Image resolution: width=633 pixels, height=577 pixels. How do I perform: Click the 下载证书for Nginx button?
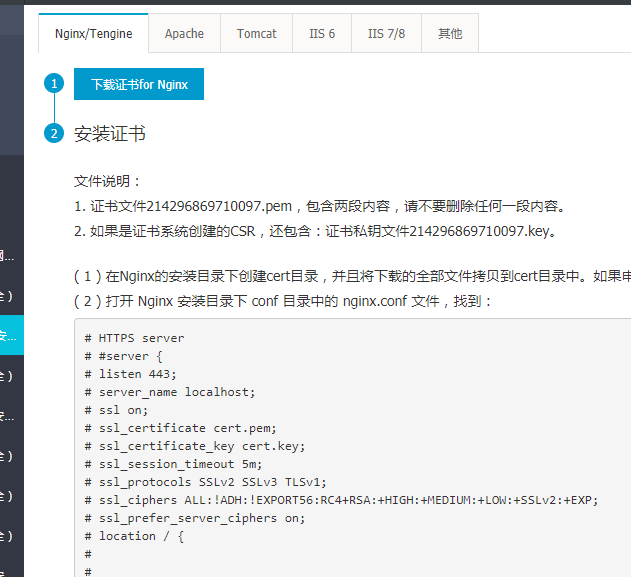139,84
